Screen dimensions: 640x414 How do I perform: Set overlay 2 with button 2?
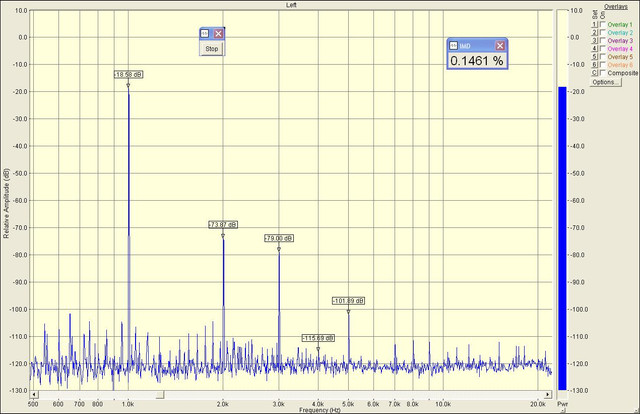tap(595, 33)
